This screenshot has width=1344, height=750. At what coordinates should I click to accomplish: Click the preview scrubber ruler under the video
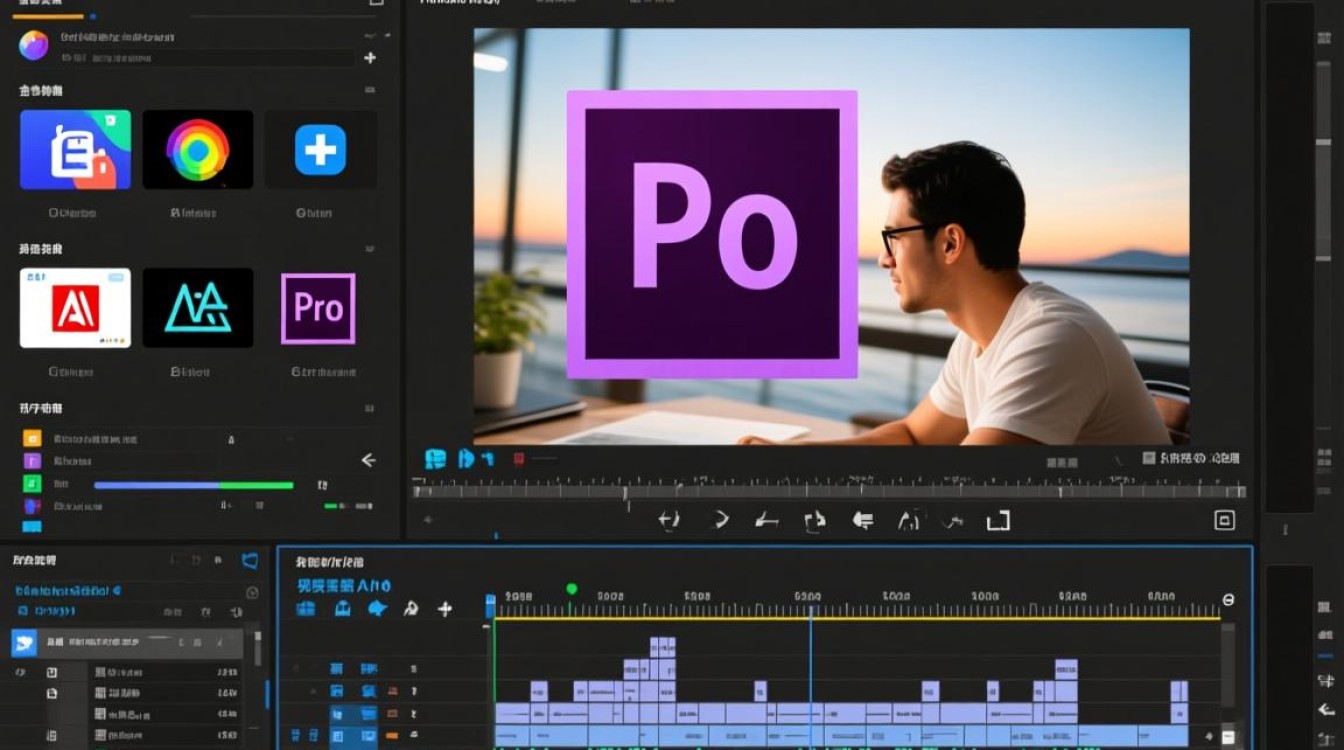pos(830,490)
